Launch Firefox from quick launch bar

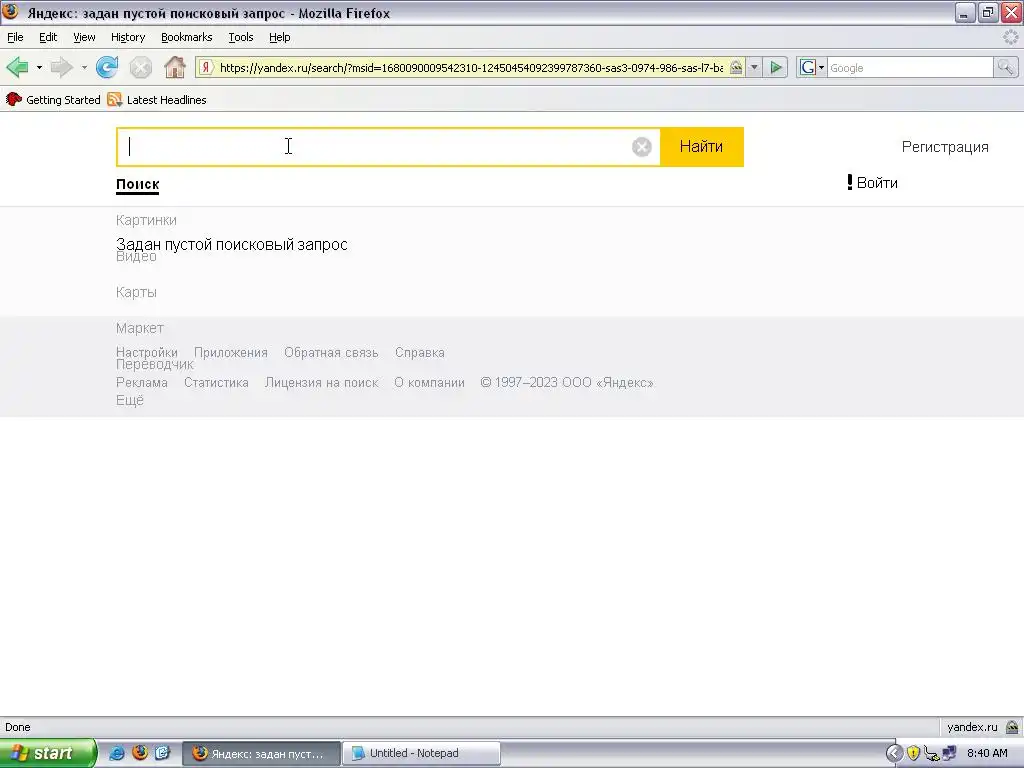click(140, 753)
